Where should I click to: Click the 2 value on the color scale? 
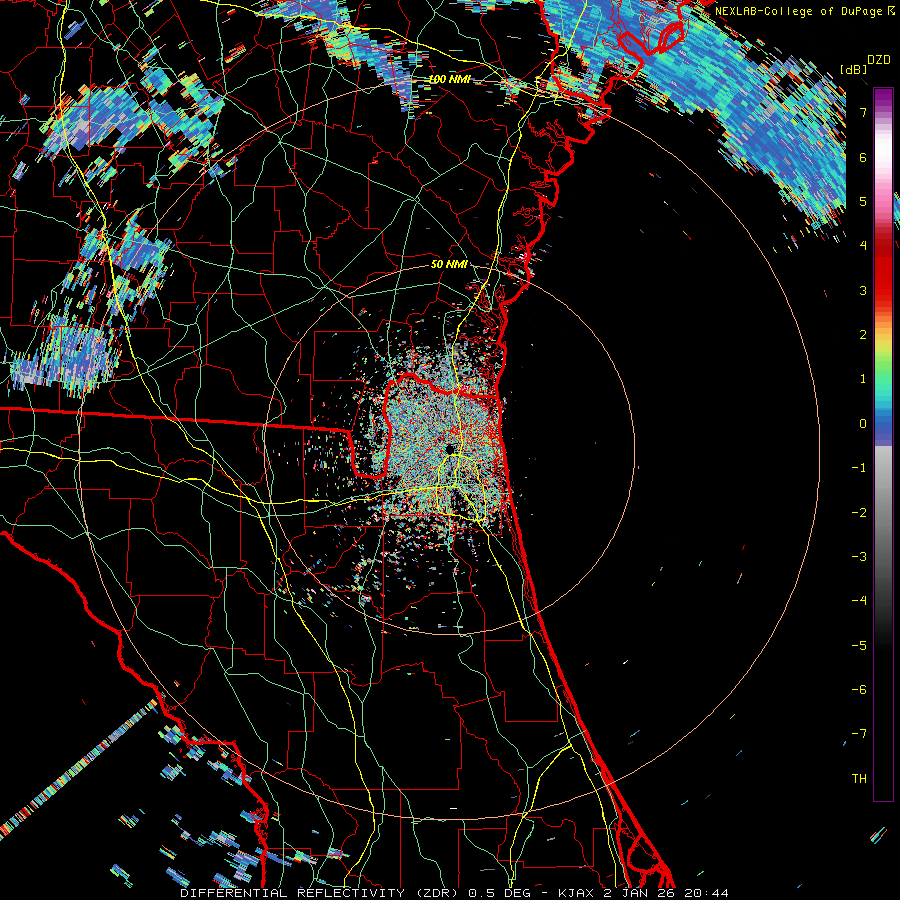point(863,335)
